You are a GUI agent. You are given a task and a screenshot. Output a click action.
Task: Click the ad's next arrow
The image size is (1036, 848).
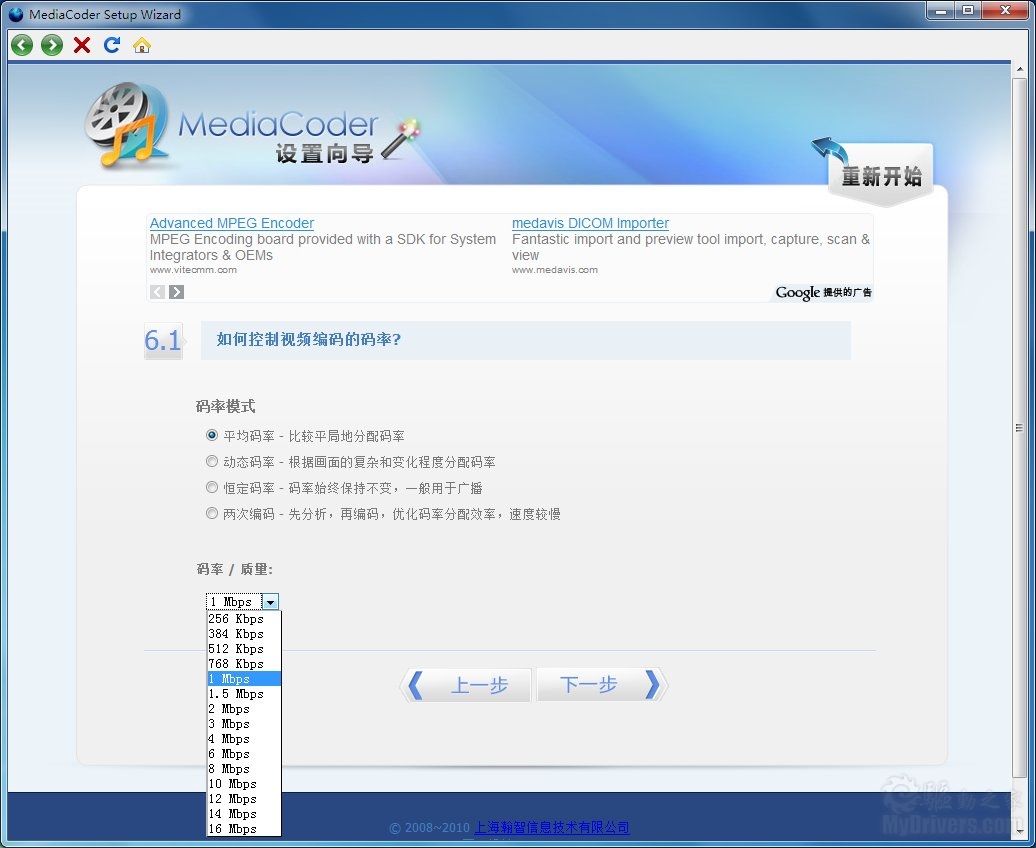[177, 292]
